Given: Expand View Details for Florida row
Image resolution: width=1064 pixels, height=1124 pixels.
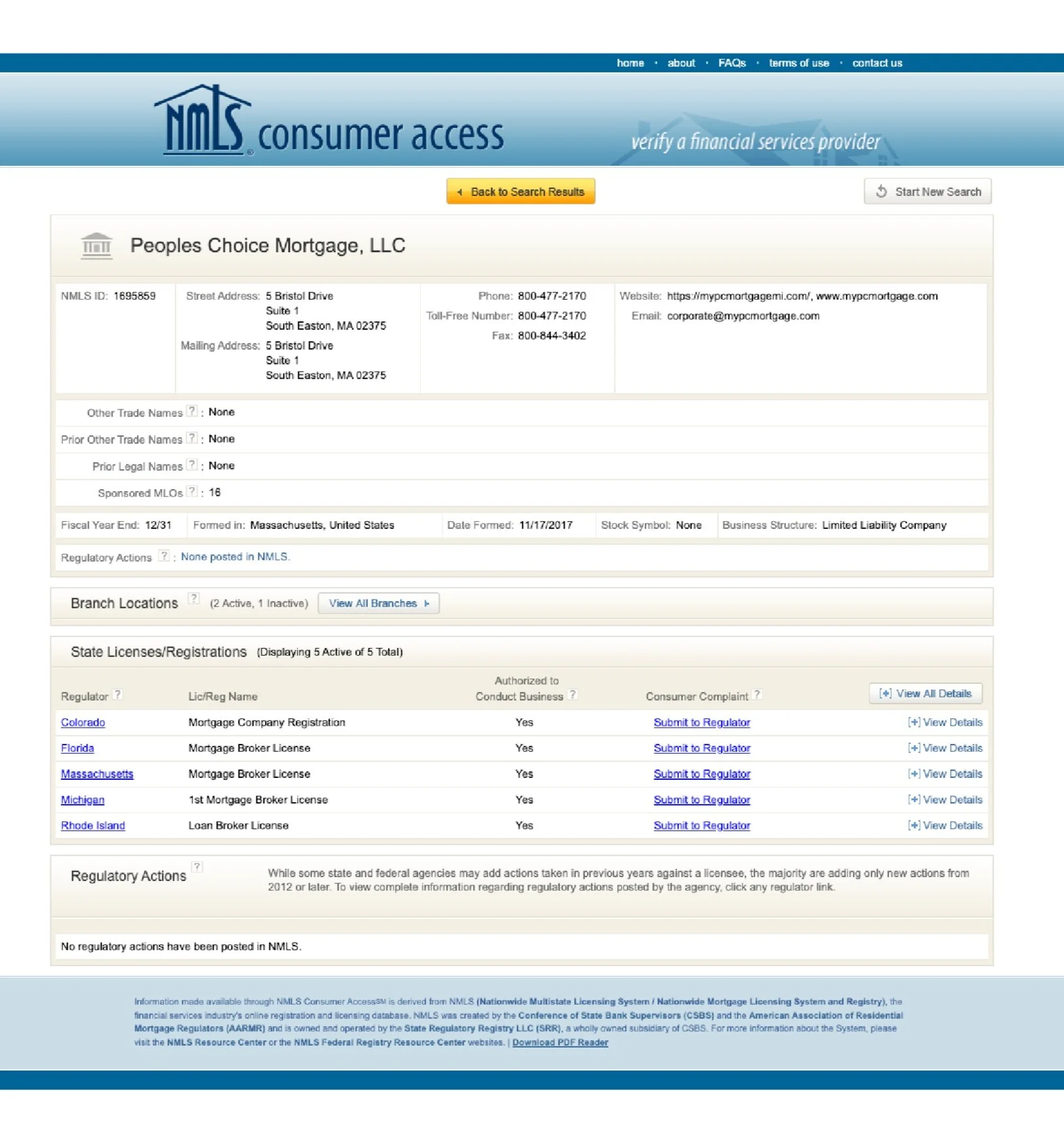Looking at the screenshot, I should [x=945, y=748].
